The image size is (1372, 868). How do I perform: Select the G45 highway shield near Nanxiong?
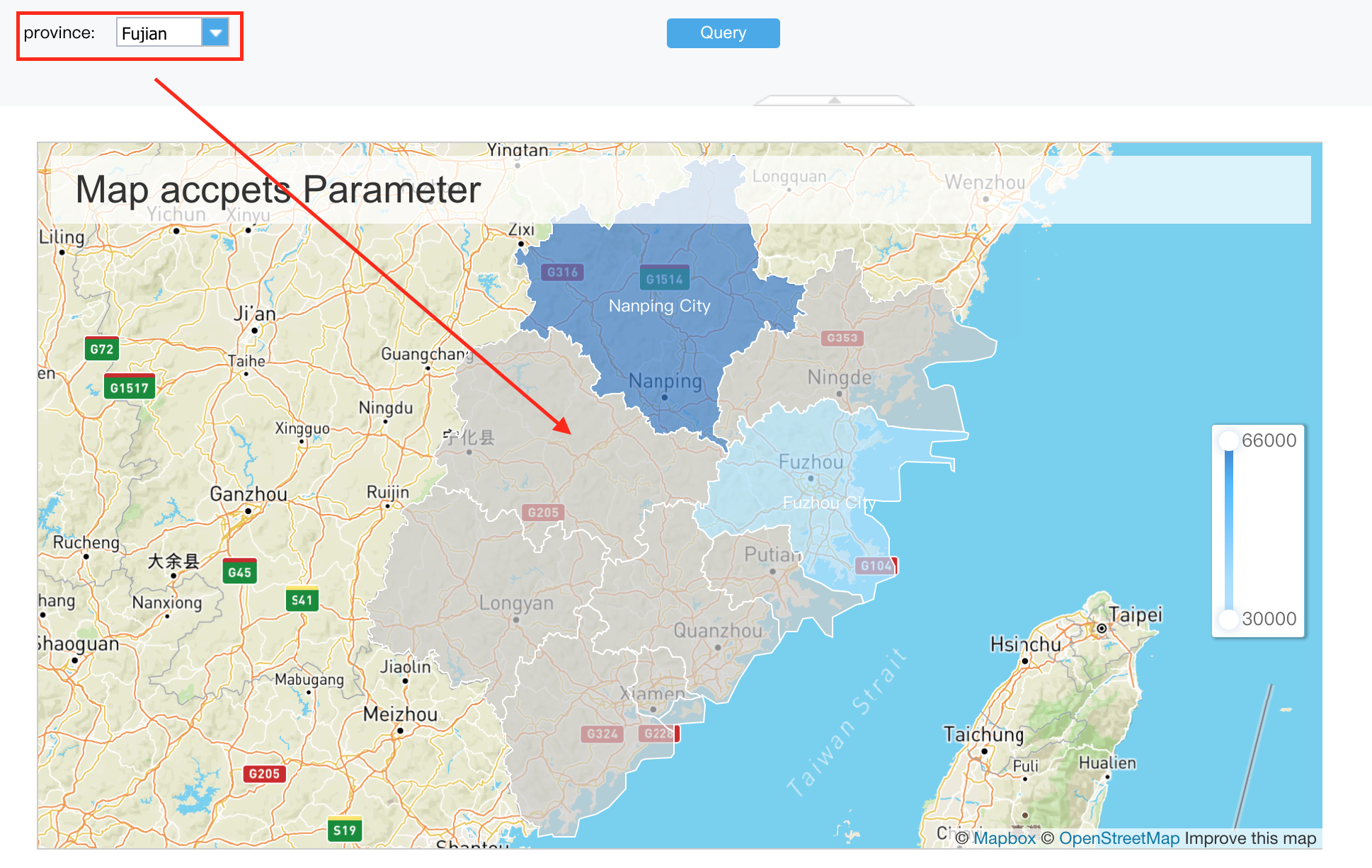[x=240, y=572]
